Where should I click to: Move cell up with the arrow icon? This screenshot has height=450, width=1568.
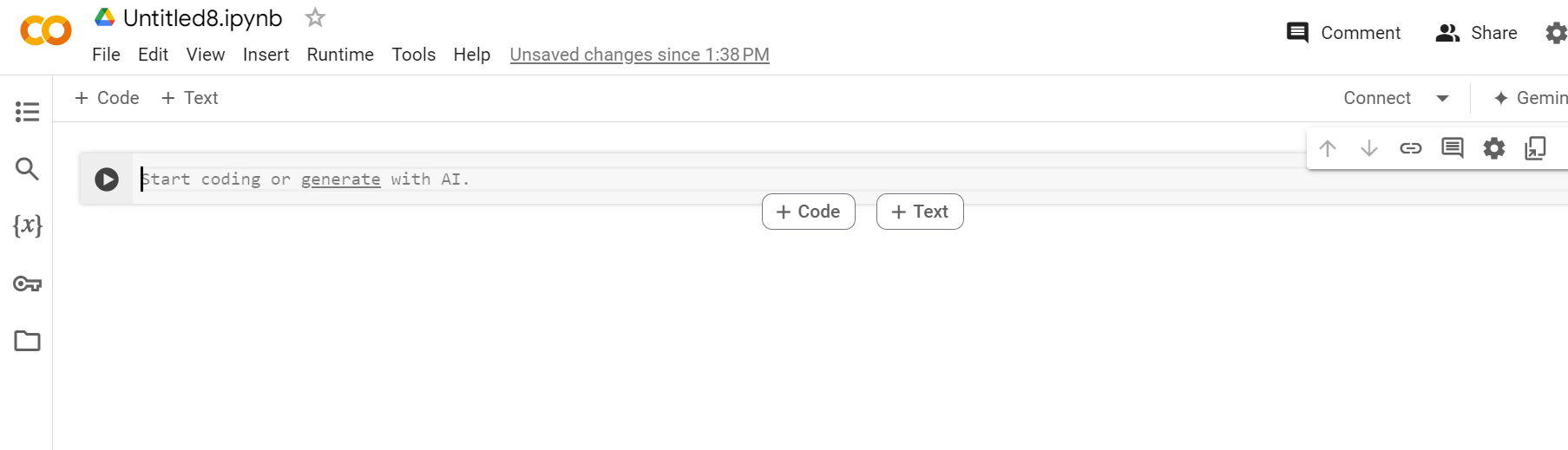point(1328,148)
